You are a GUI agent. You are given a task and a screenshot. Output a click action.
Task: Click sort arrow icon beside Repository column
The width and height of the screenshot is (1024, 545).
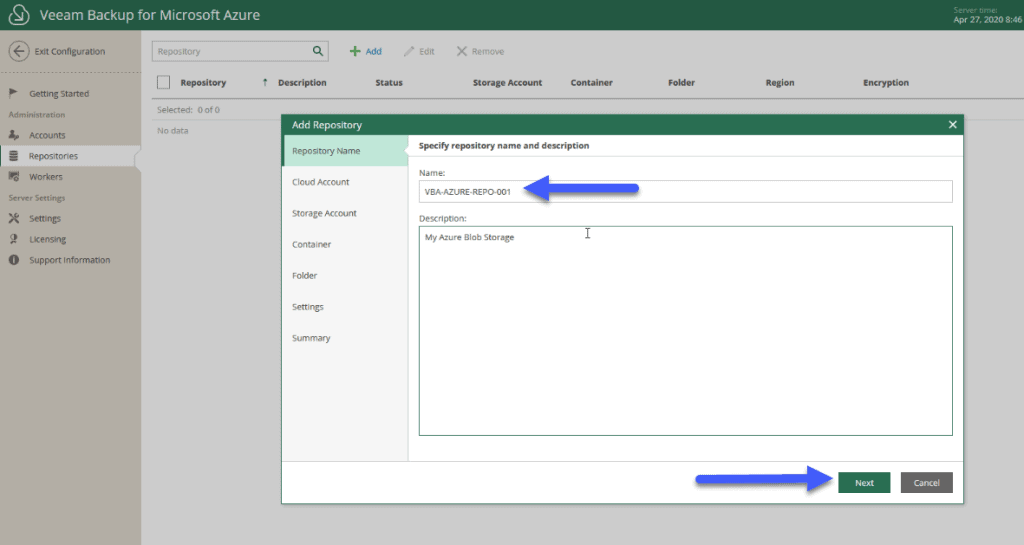point(264,82)
